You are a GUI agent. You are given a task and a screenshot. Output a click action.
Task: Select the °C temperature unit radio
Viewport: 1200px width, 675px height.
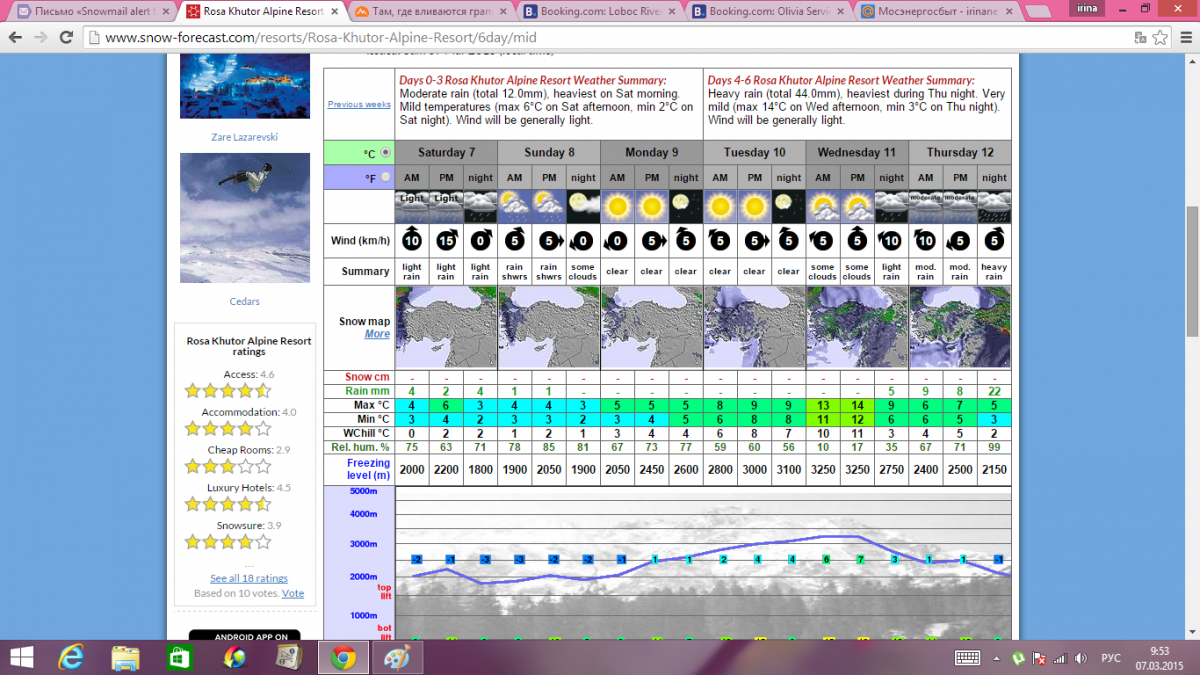(386, 153)
